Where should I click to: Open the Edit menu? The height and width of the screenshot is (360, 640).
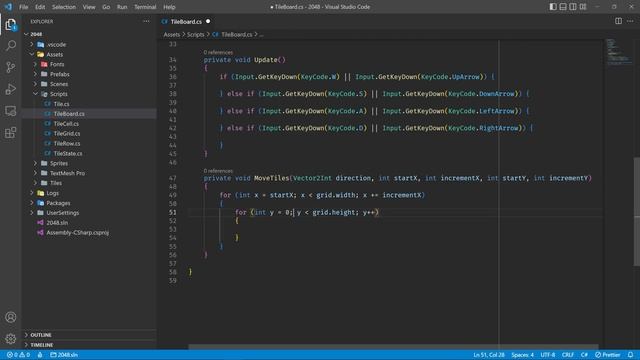tap(40, 7)
